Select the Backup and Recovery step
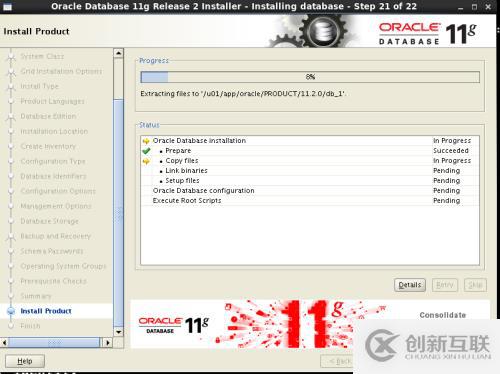 point(55,236)
